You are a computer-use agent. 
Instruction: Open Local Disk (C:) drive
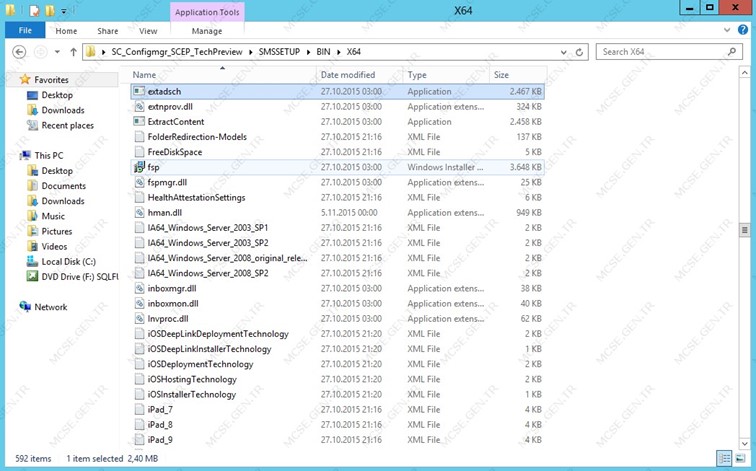tap(68, 261)
